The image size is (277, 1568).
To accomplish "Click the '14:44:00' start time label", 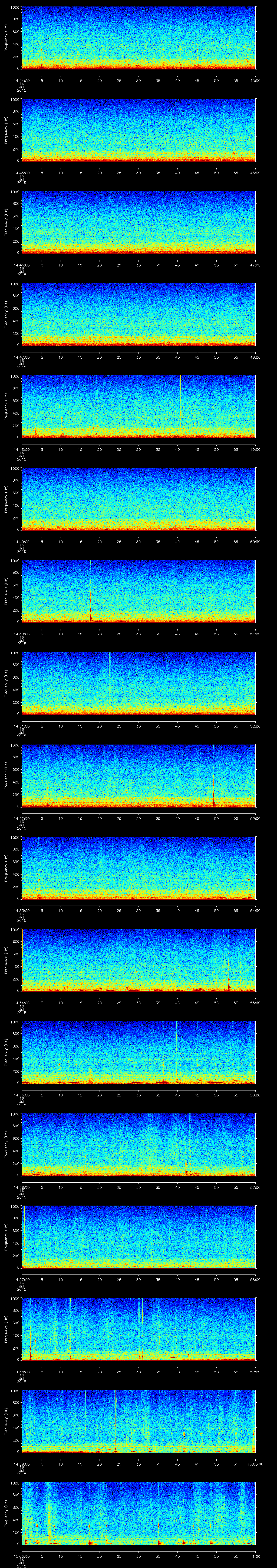I will 21,80.
